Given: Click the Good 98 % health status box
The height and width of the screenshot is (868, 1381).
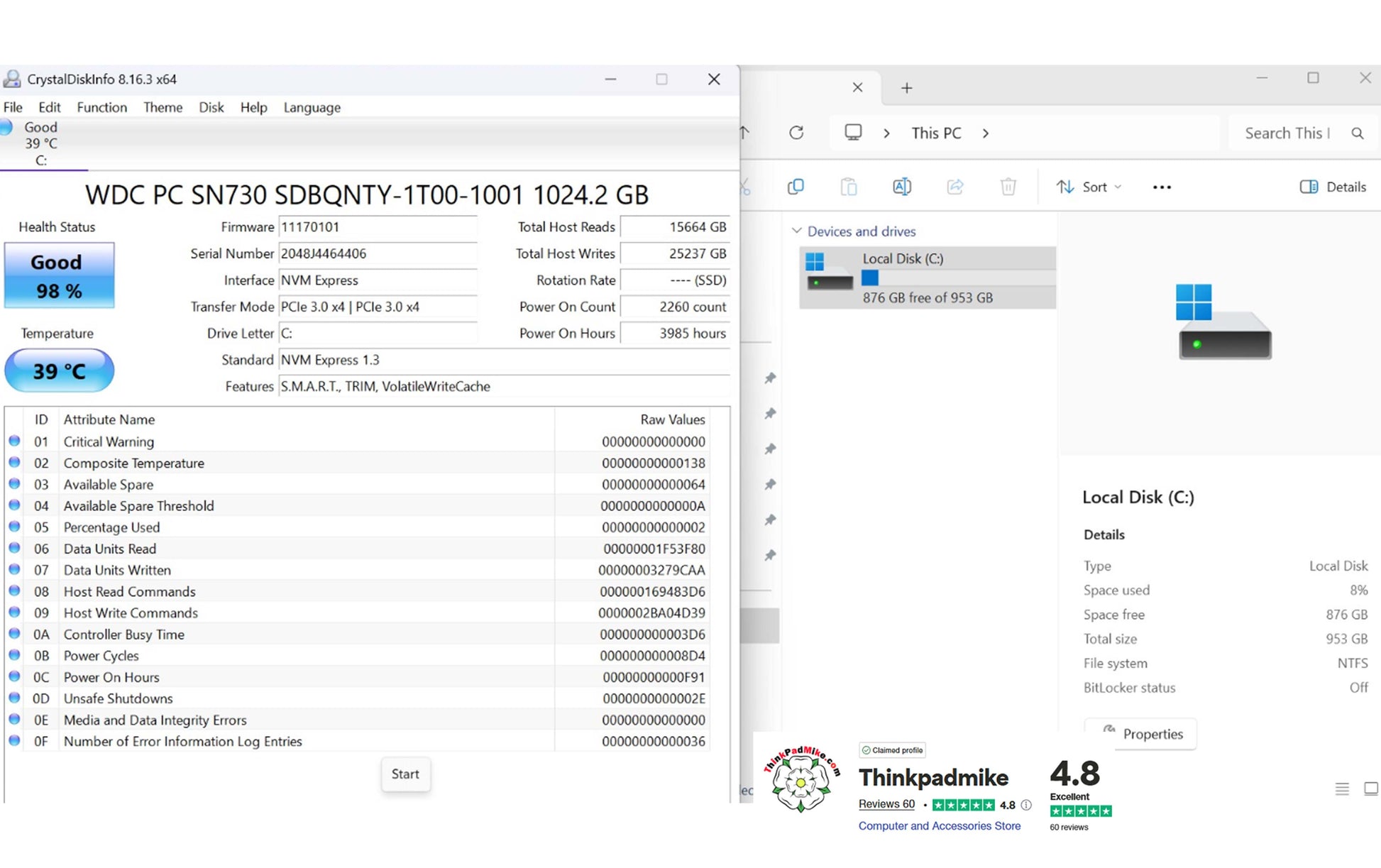Looking at the screenshot, I should (x=59, y=275).
